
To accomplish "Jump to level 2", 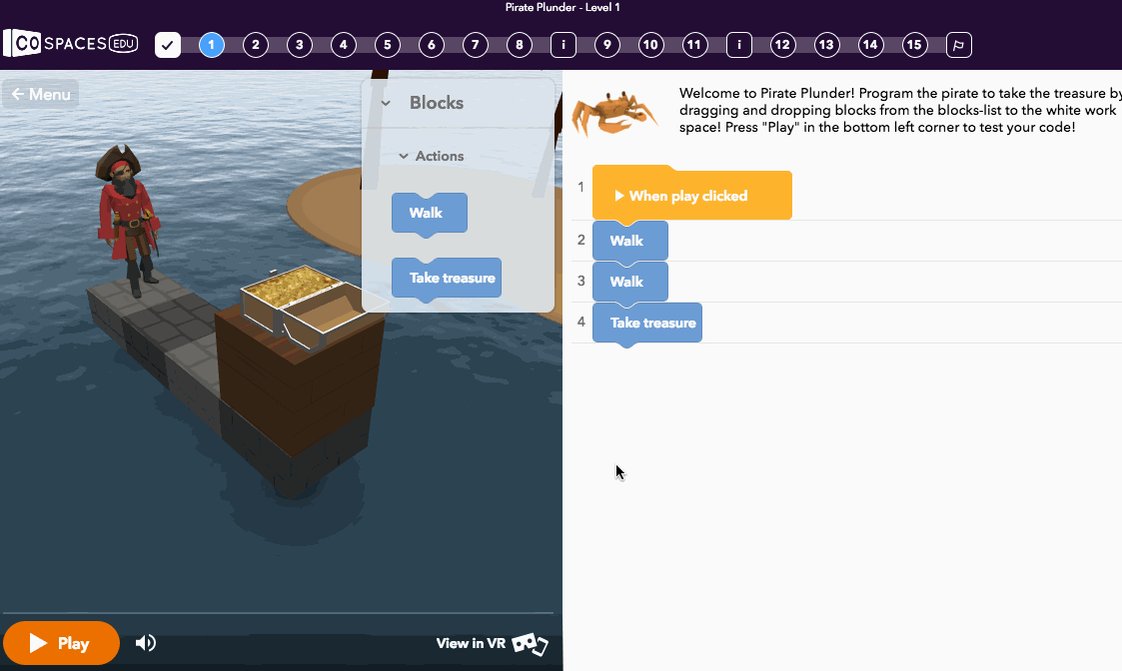I will (x=255, y=45).
